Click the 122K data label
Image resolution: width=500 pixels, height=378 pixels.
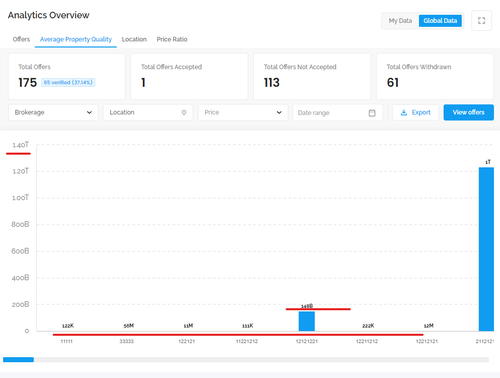pyautogui.click(x=68, y=326)
